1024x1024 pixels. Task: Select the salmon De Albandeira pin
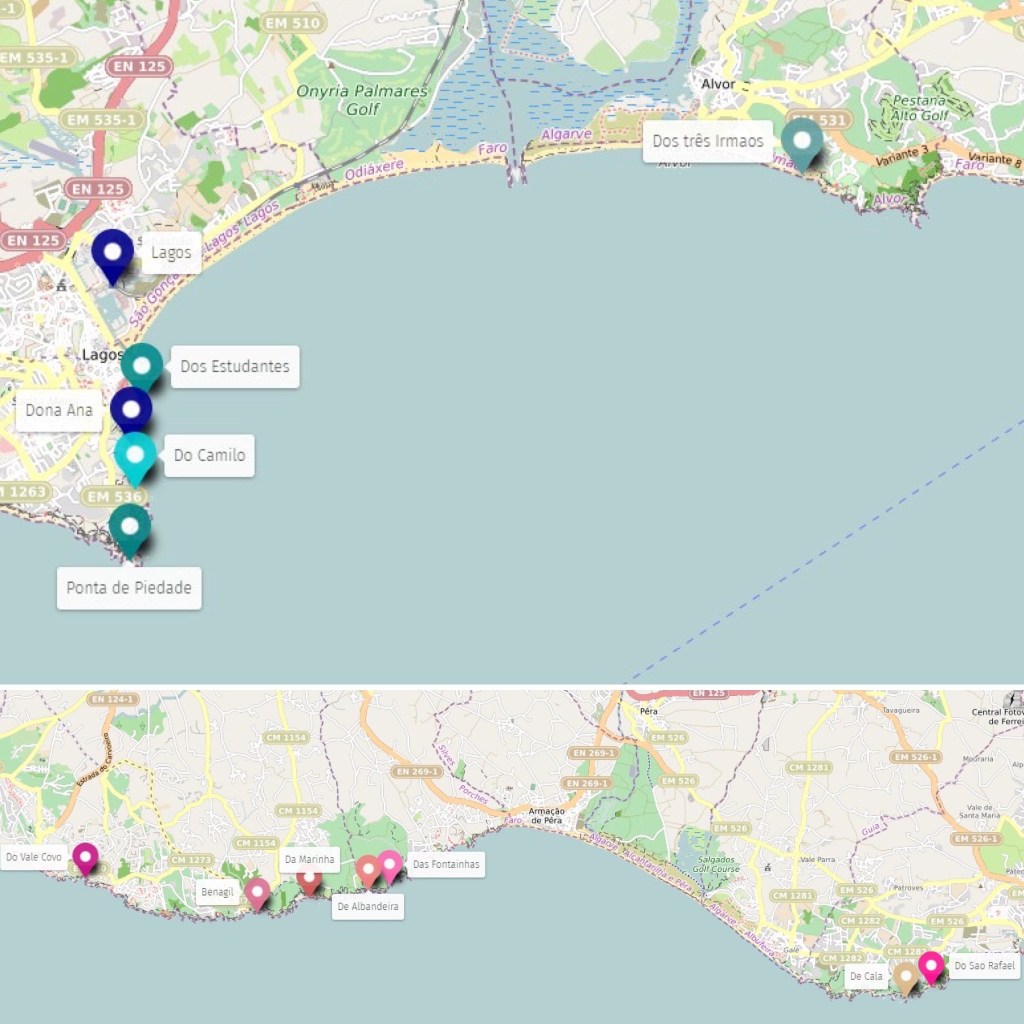point(368,872)
